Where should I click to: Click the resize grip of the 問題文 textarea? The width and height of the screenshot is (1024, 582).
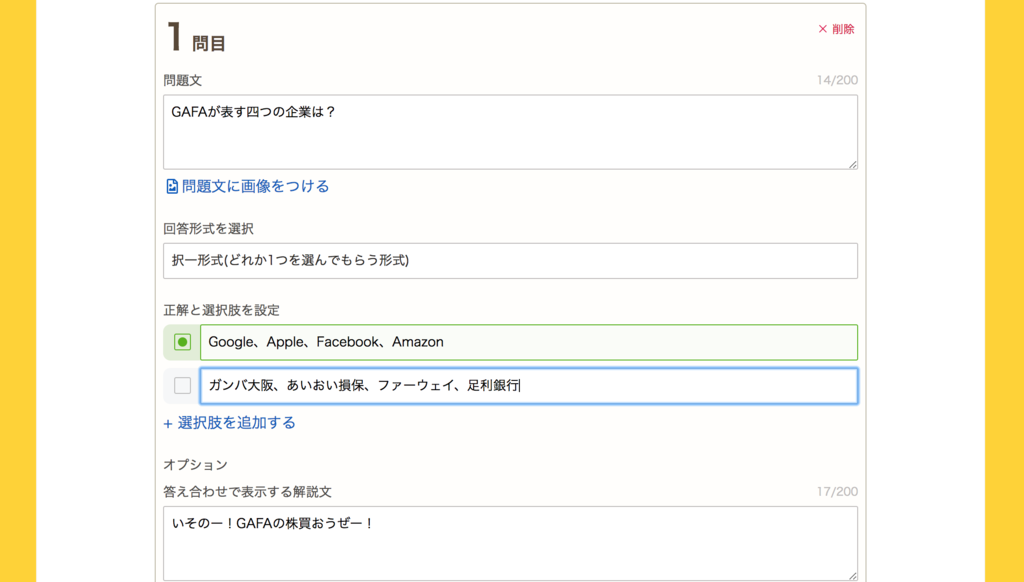click(x=853, y=165)
